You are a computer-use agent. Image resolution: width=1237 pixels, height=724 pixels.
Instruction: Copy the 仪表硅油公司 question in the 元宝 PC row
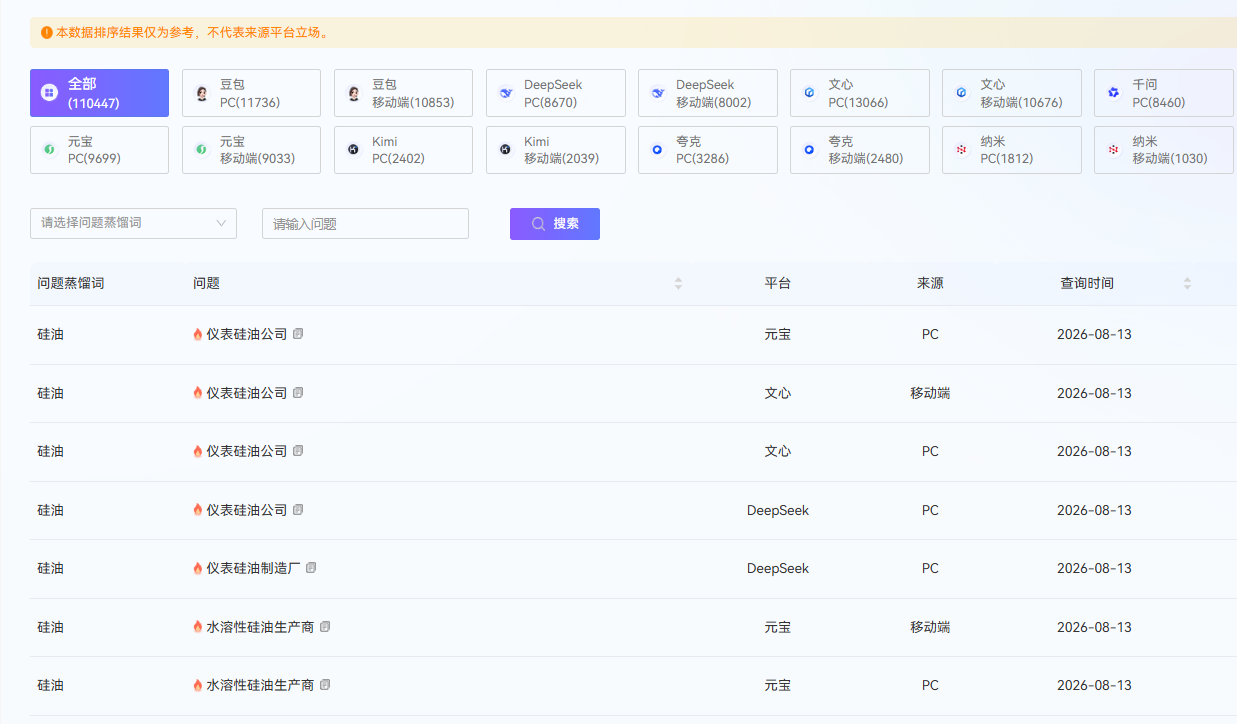pyautogui.click(x=298, y=334)
